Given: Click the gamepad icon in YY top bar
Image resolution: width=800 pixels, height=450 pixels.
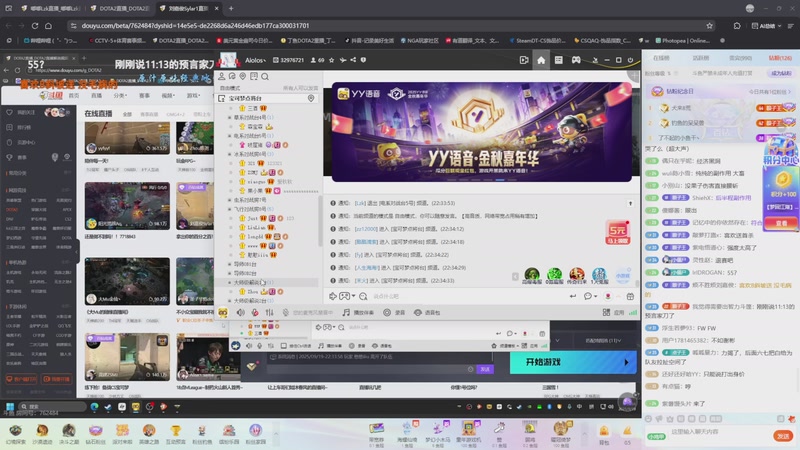Looking at the screenshot, I should click(x=576, y=60).
